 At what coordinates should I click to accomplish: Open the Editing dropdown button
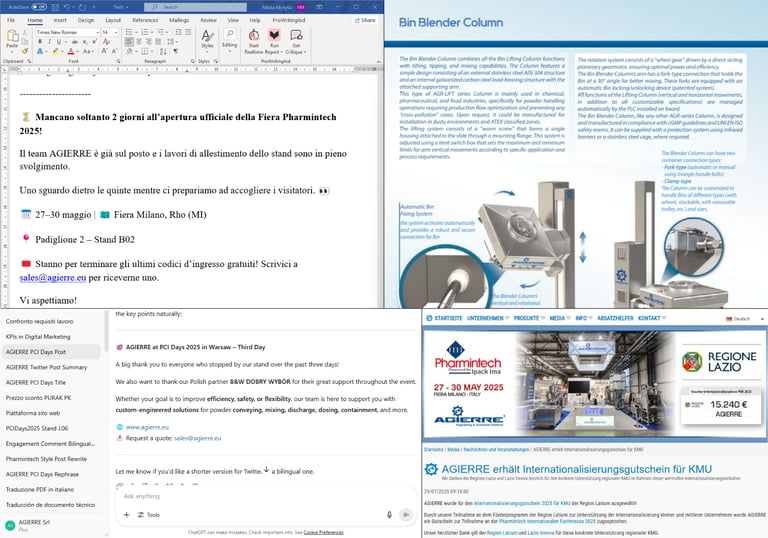click(229, 40)
